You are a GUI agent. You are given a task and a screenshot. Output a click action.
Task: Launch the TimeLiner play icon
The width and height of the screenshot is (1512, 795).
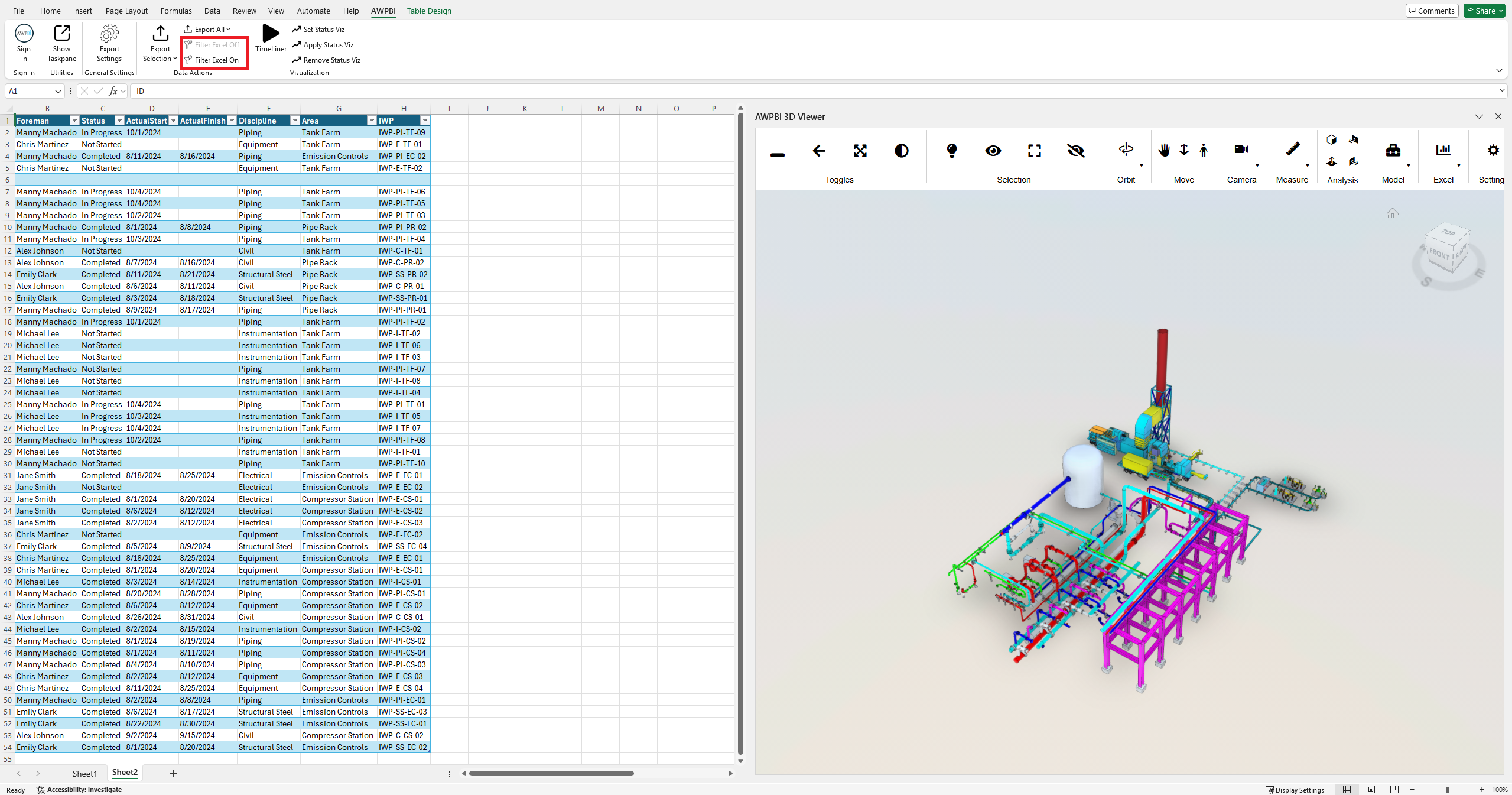pyautogui.click(x=271, y=33)
